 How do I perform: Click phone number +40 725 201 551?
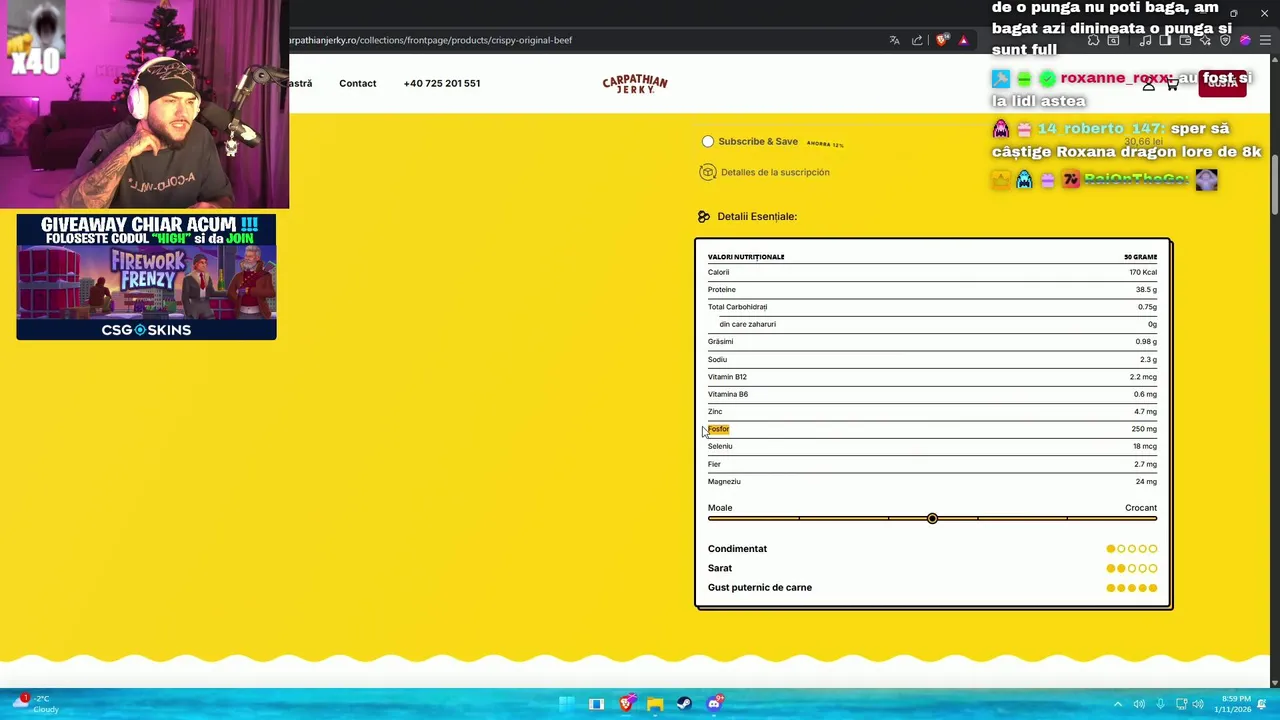(442, 83)
